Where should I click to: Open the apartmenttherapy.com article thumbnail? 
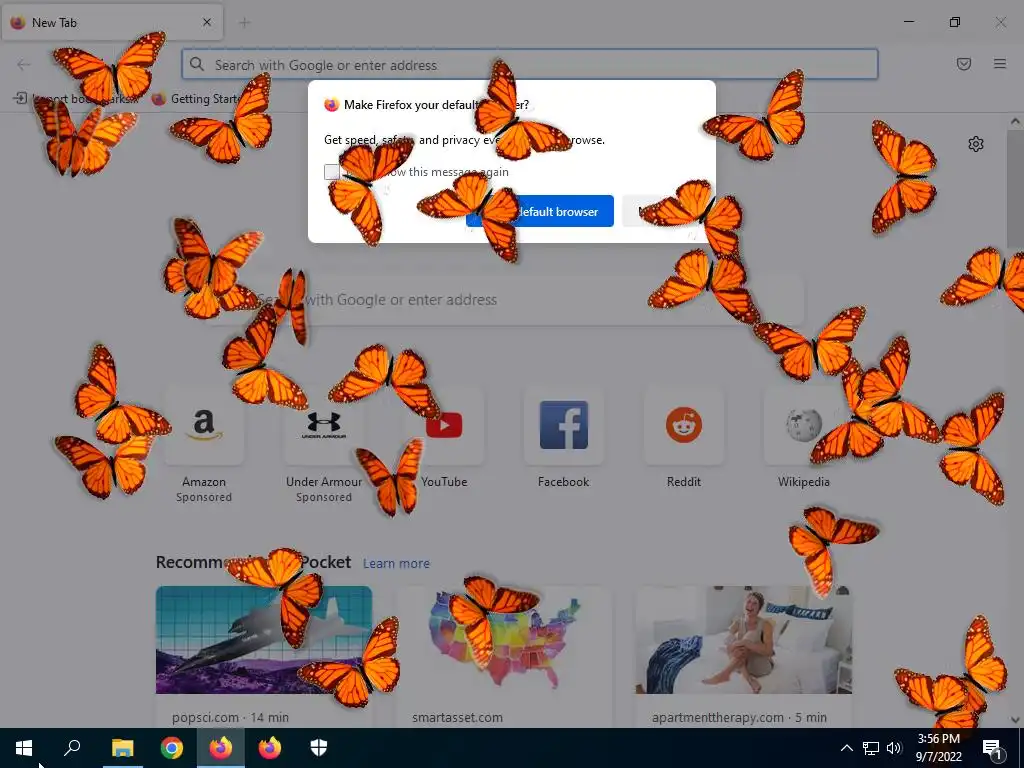click(744, 639)
